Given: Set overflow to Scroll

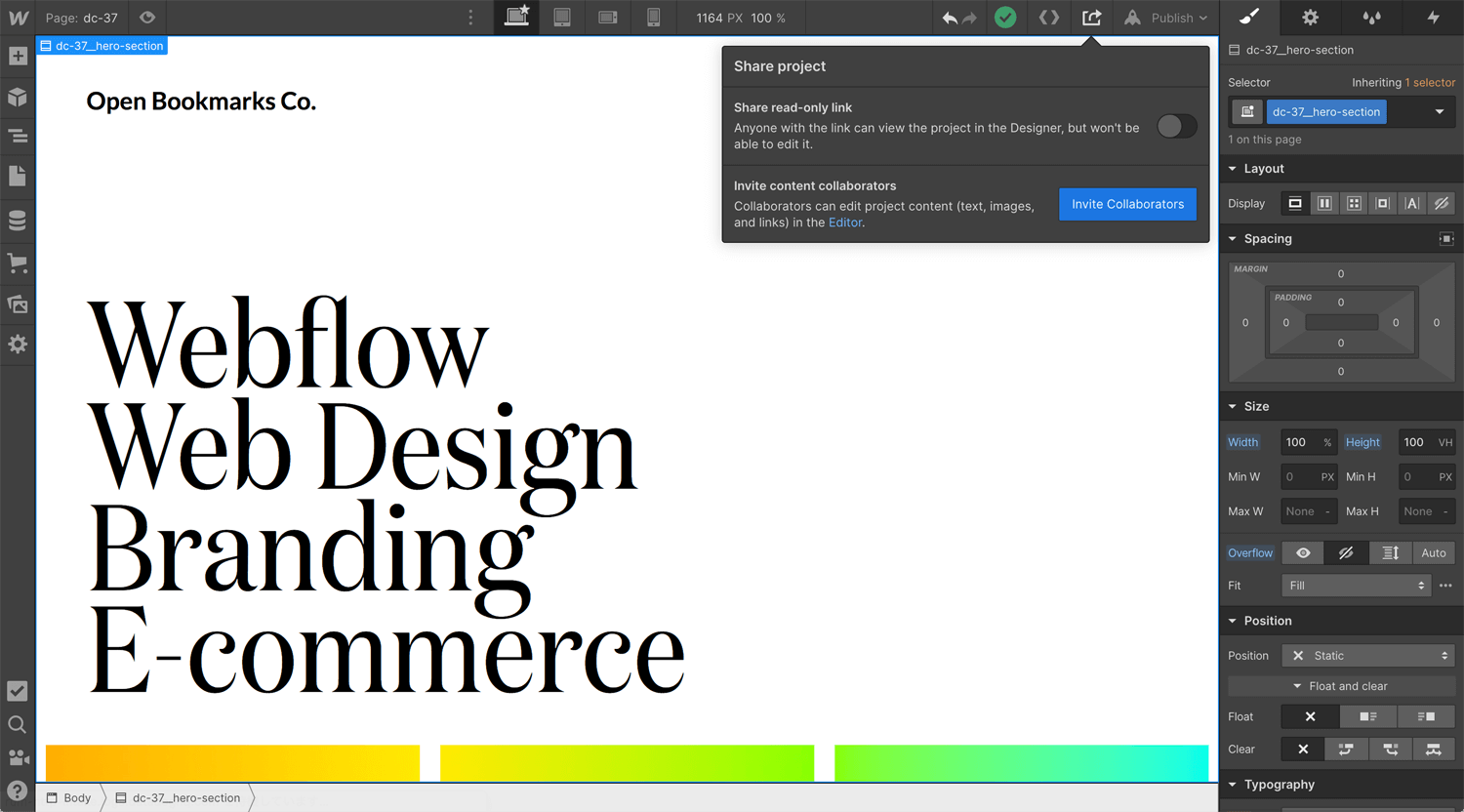Looking at the screenshot, I should tap(1391, 553).
